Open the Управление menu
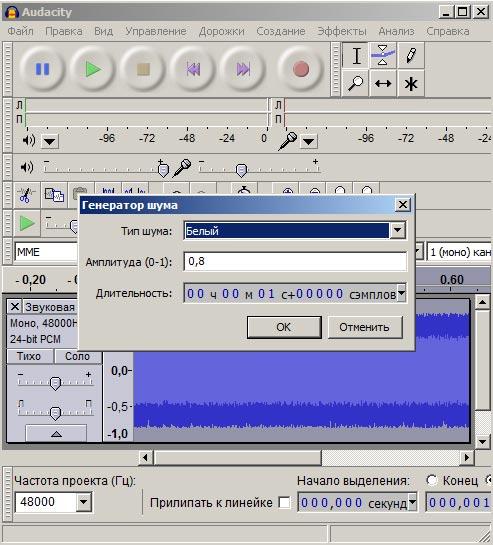Viewport: 493px width, 545px height. (156, 31)
